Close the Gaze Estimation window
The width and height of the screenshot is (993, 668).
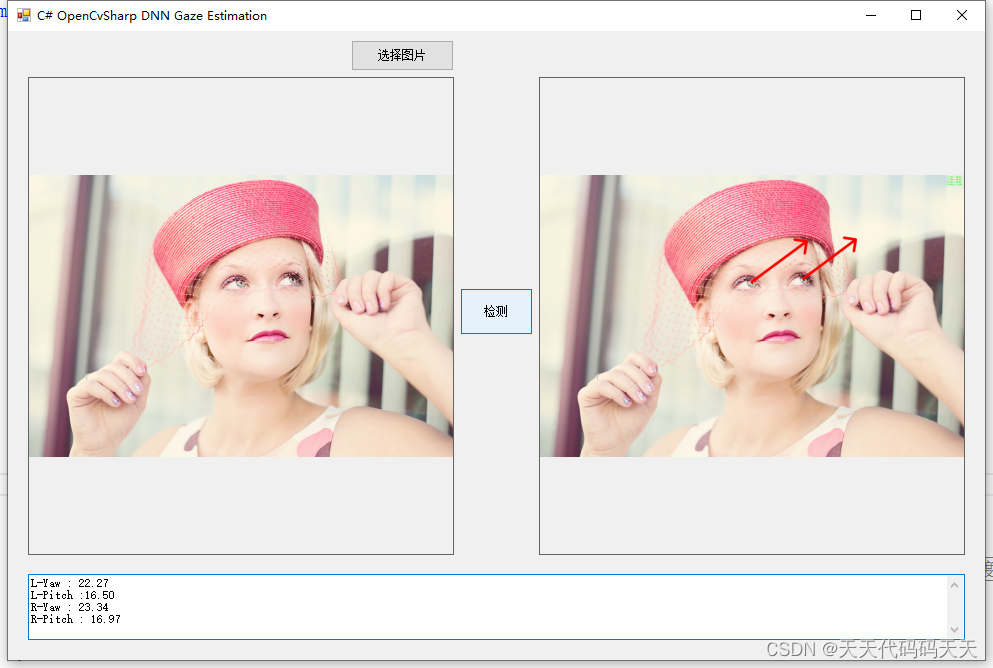click(x=961, y=15)
